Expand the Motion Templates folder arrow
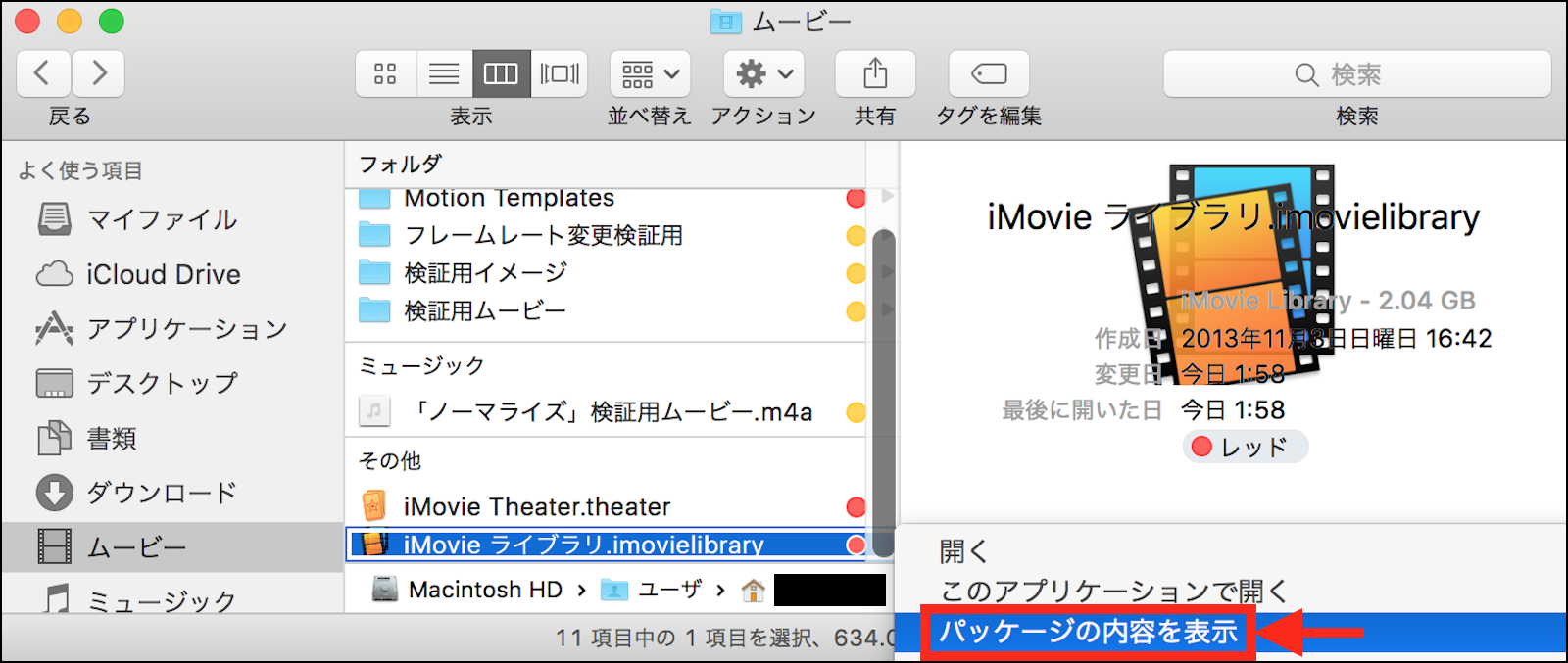Viewport: 1568px width, 663px height. (887, 197)
